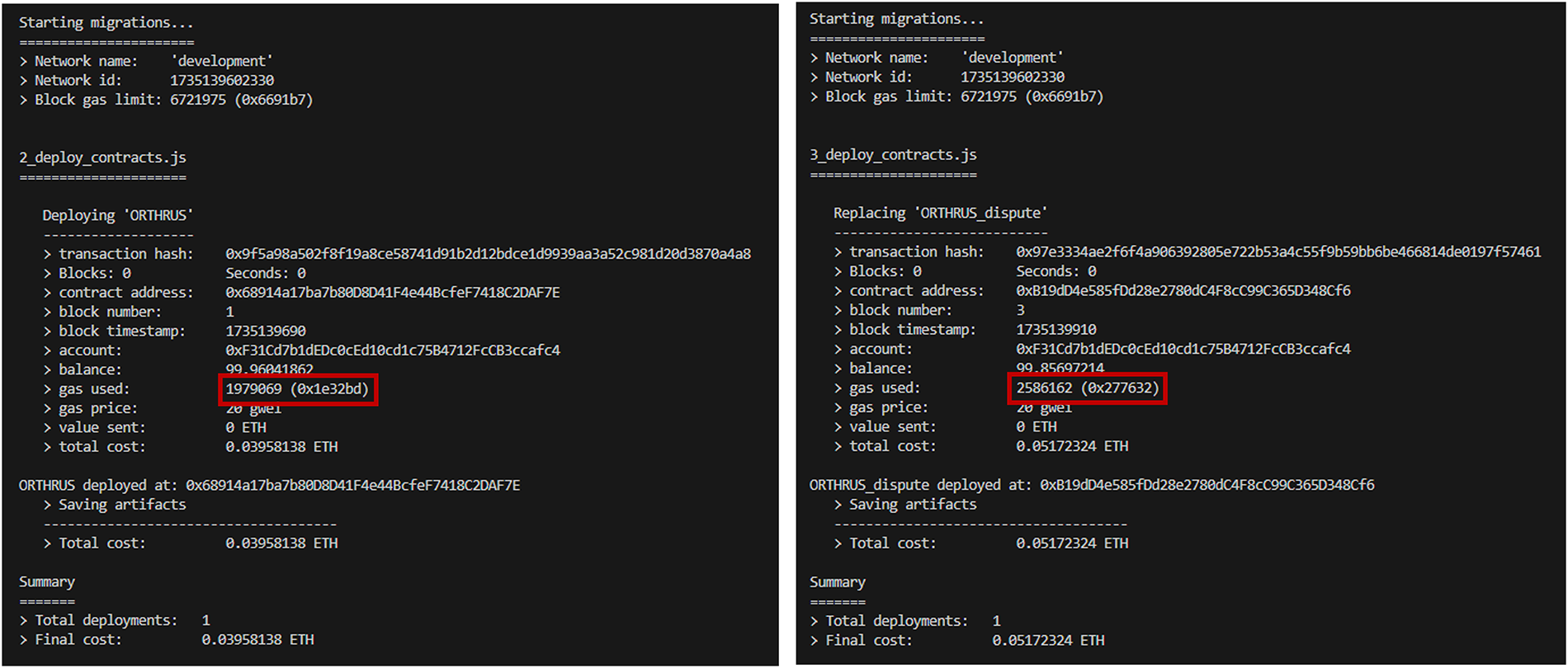Click Final cost 0.03958138 ETH in Summary
The width and height of the screenshot is (1568, 668).
point(257,639)
